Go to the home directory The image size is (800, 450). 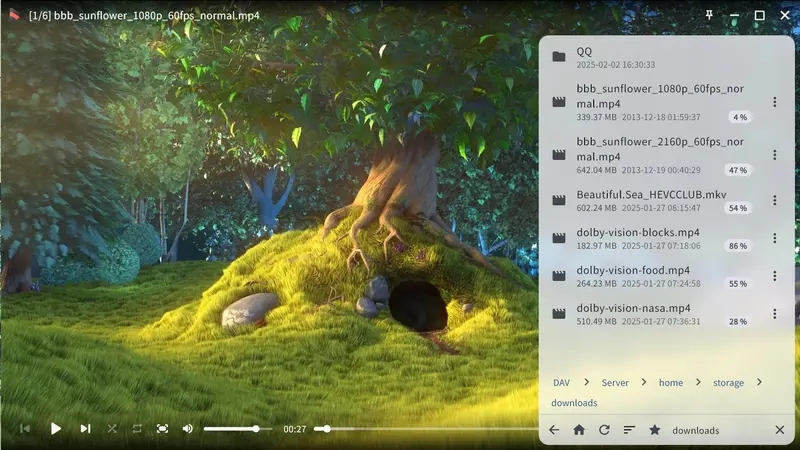pyautogui.click(x=579, y=430)
